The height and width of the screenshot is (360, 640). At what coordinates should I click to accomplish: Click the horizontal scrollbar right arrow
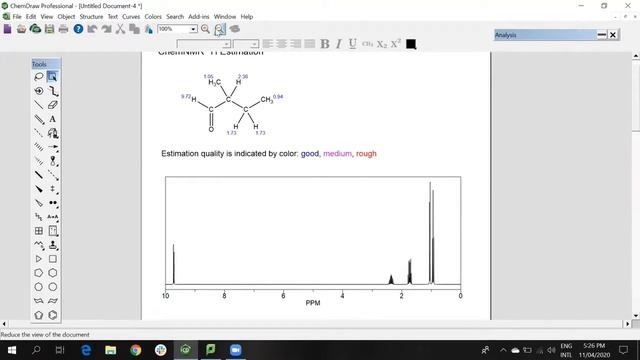(x=628, y=324)
